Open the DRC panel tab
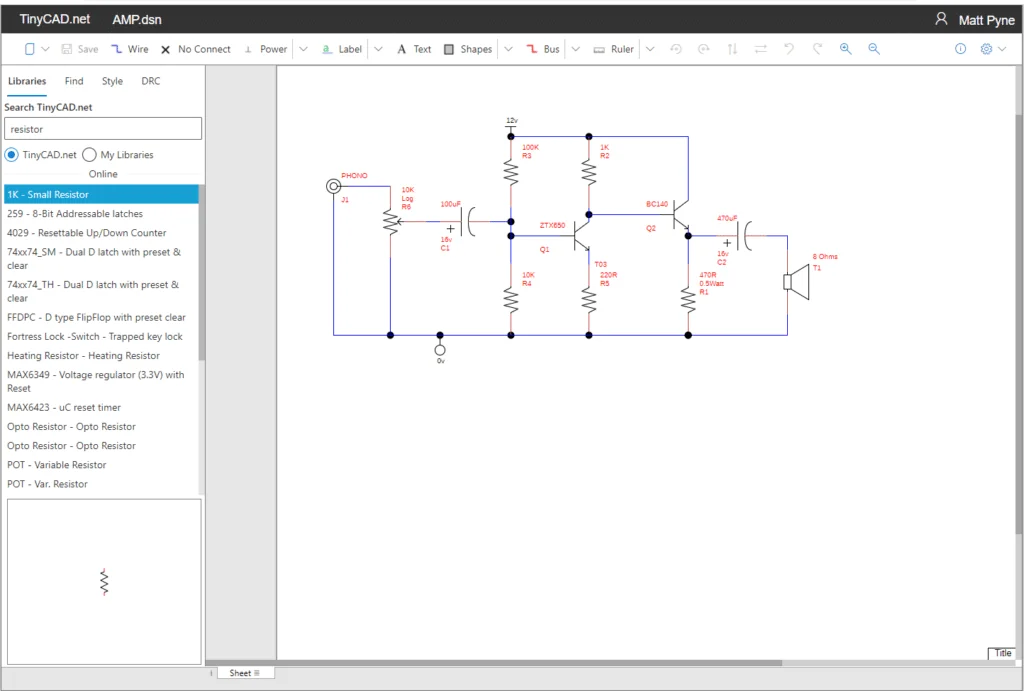 pos(150,81)
